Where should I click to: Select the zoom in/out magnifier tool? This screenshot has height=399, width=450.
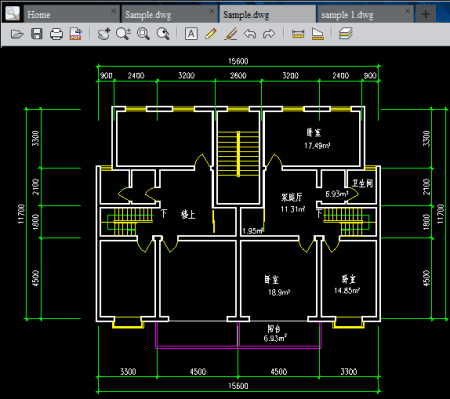pos(123,34)
